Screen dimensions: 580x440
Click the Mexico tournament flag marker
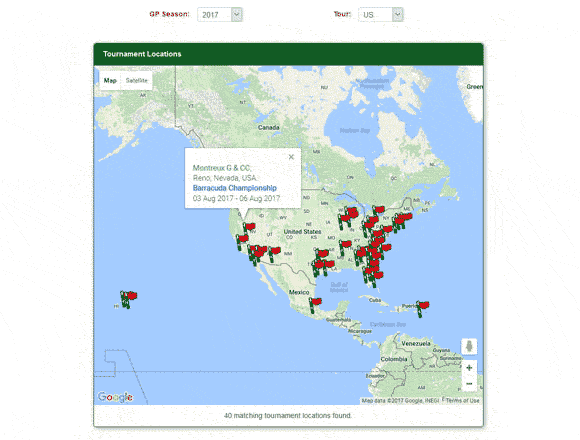[314, 305]
